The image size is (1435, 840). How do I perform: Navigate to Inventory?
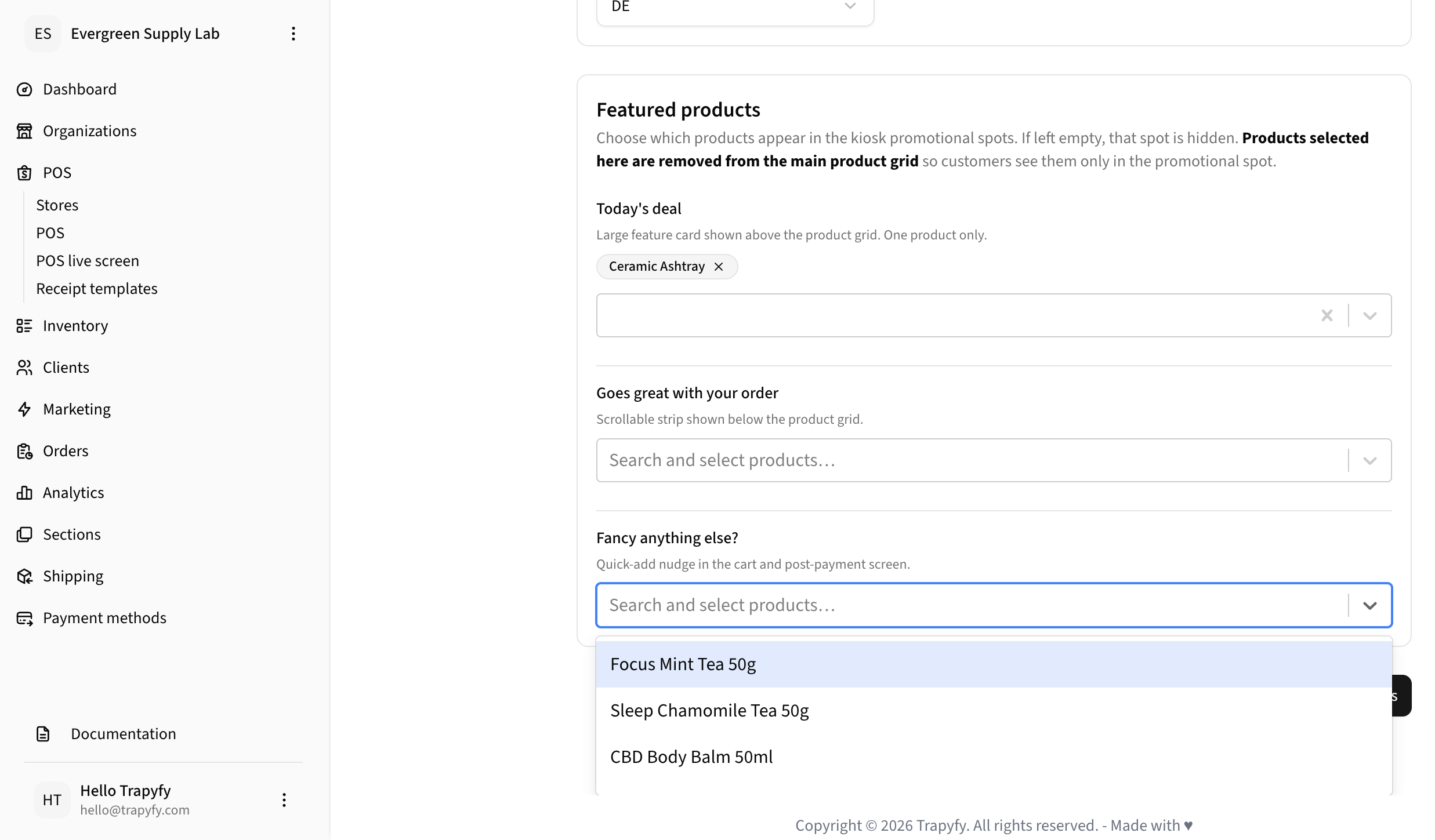(x=75, y=326)
